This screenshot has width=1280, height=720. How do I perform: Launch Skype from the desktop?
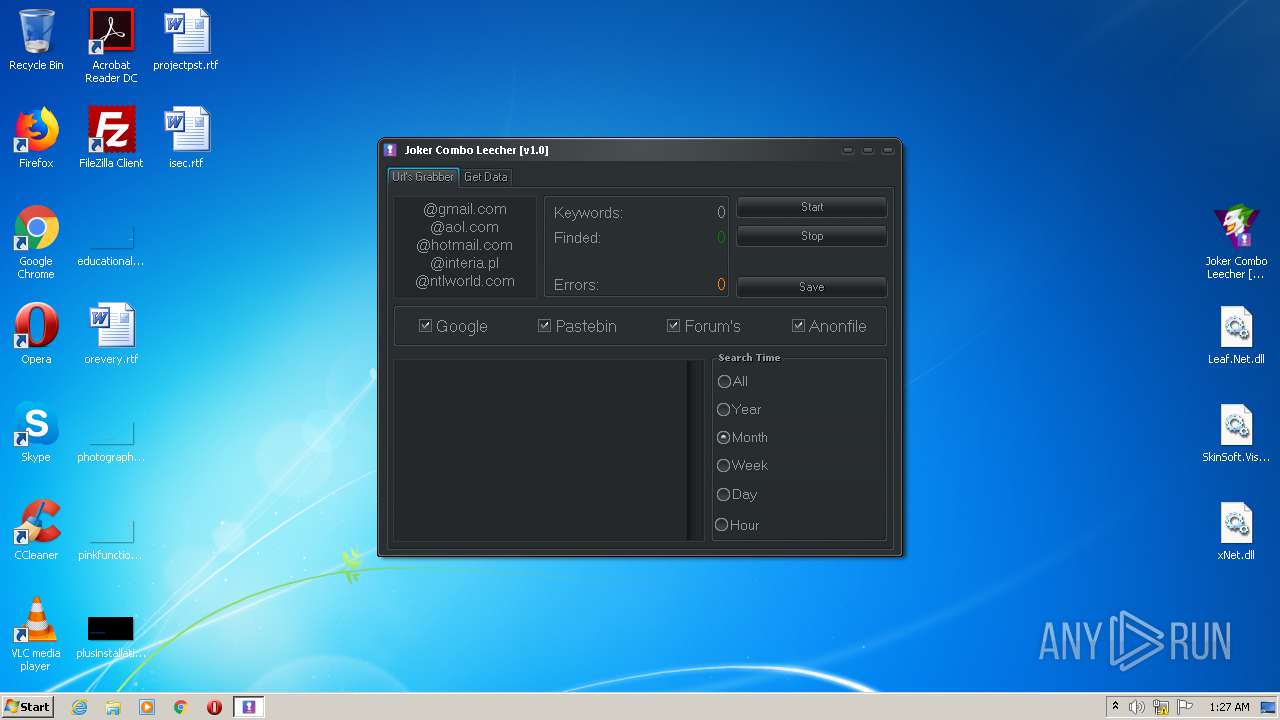click(x=36, y=432)
